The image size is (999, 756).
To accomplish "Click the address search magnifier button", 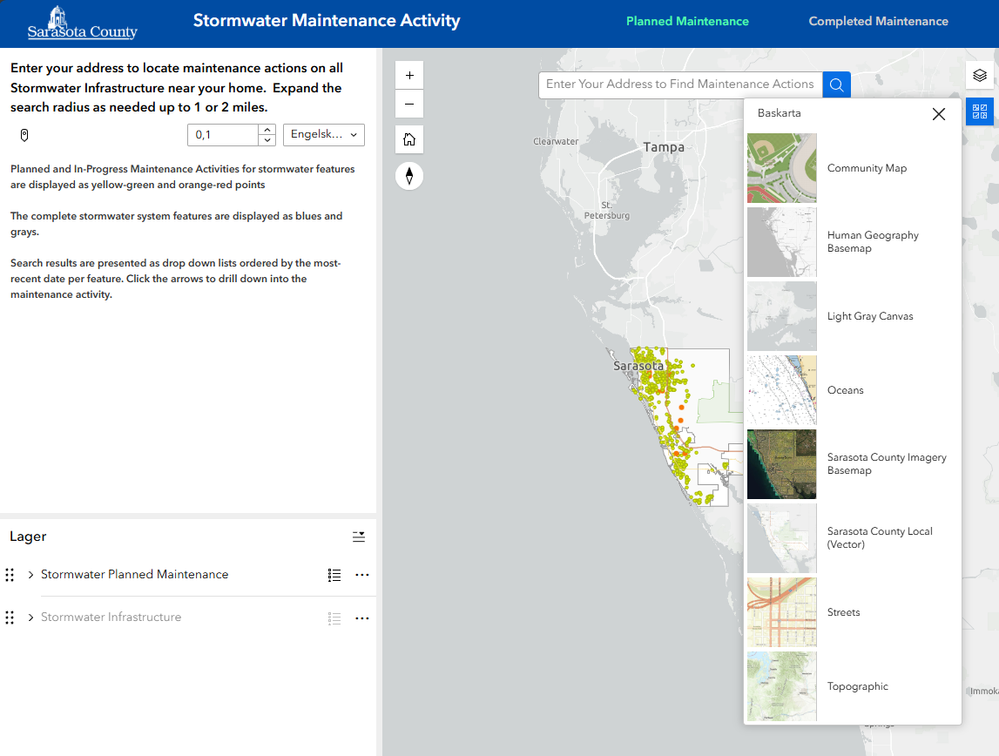I will coord(837,85).
